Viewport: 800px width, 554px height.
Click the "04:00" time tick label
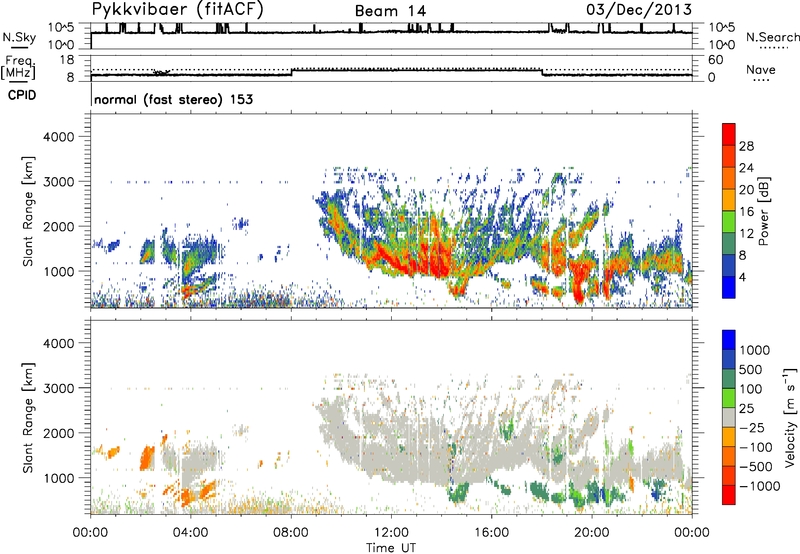click(190, 533)
